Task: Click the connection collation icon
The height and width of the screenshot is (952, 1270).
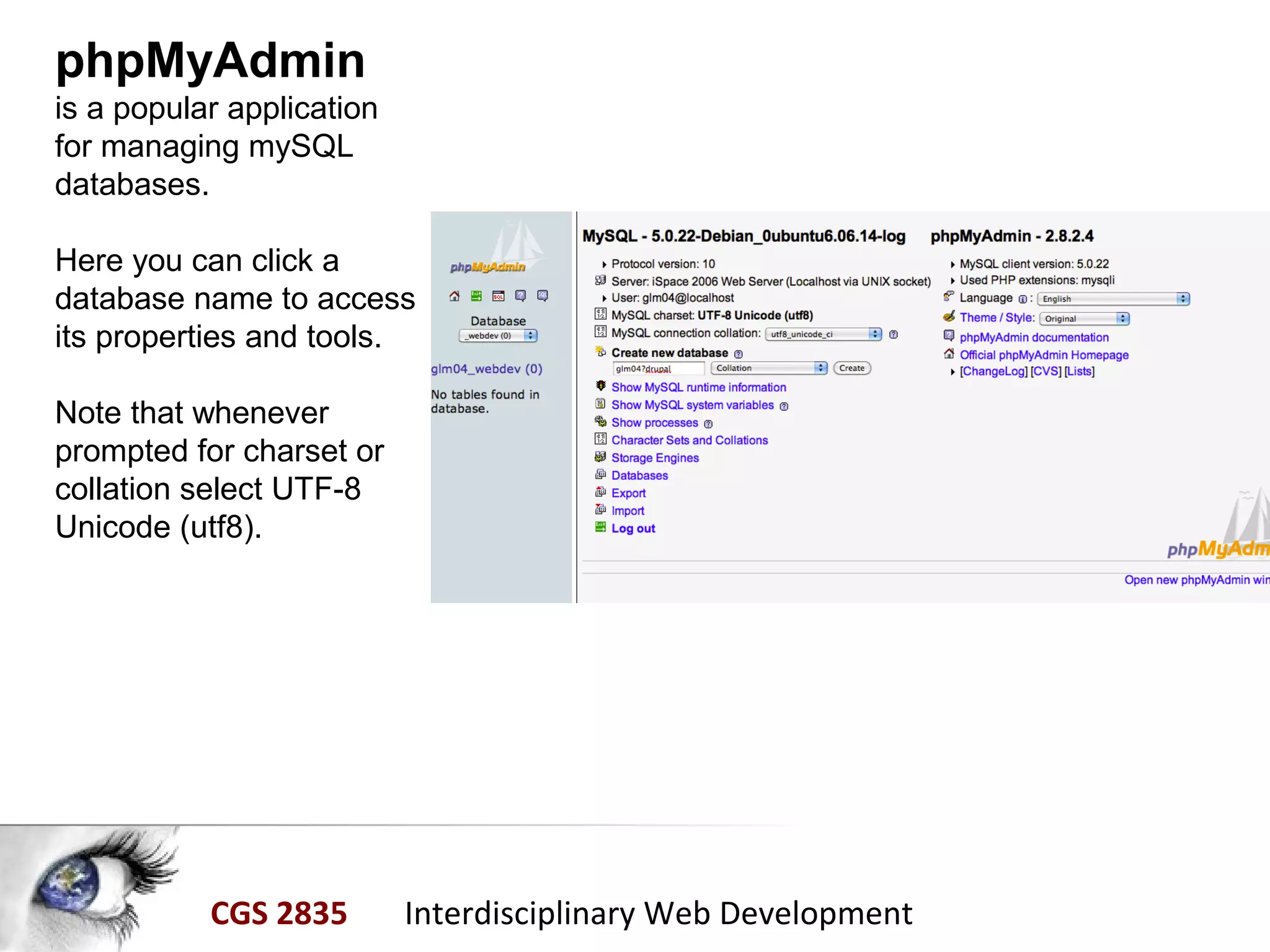Action: [600, 331]
